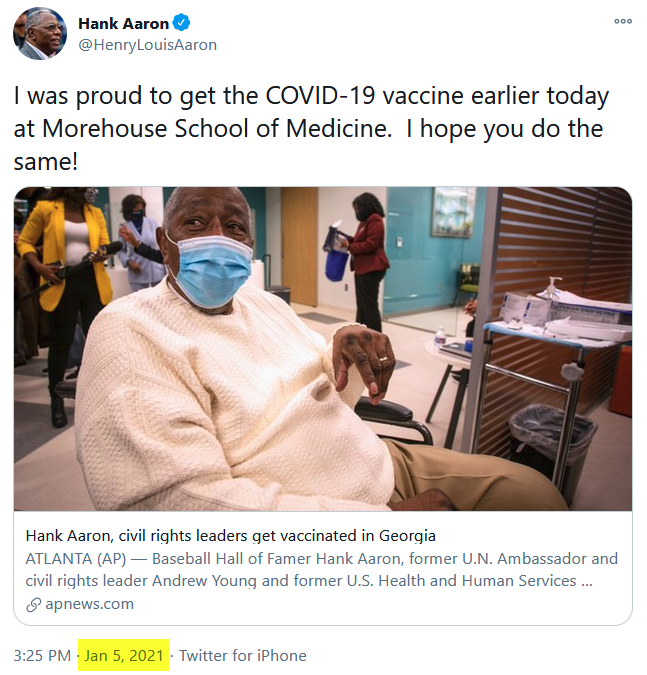The image size is (647, 675).
Task: Open the apnews.com source link
Action: 89,604
